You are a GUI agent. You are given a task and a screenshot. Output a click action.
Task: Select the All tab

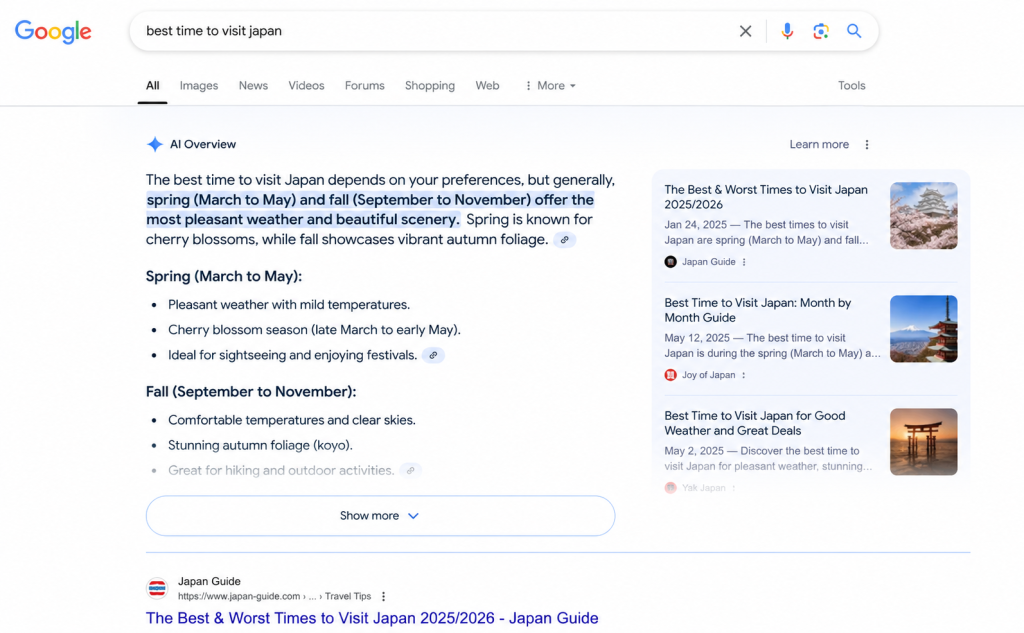click(x=152, y=86)
